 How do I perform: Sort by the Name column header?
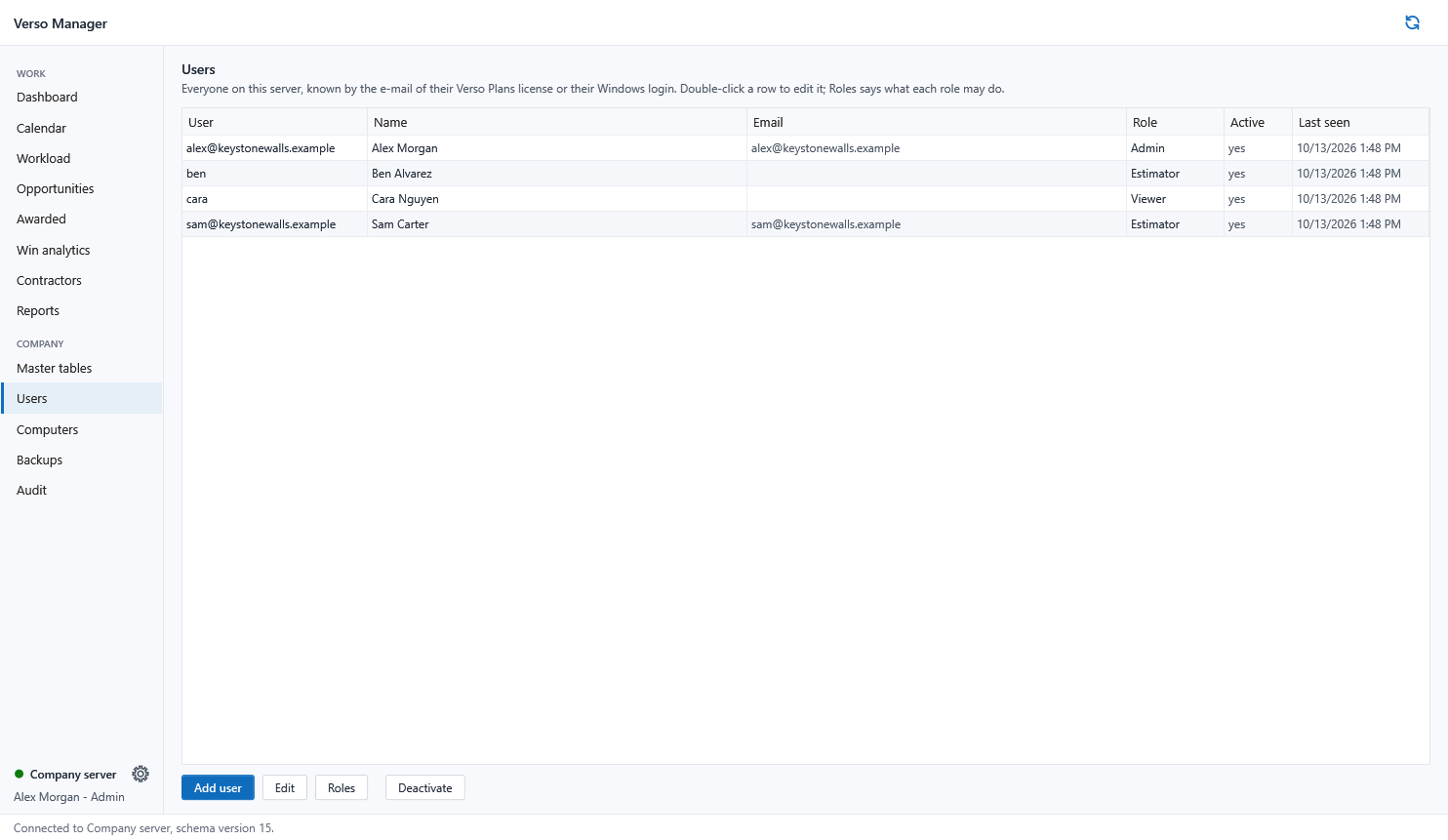557,122
